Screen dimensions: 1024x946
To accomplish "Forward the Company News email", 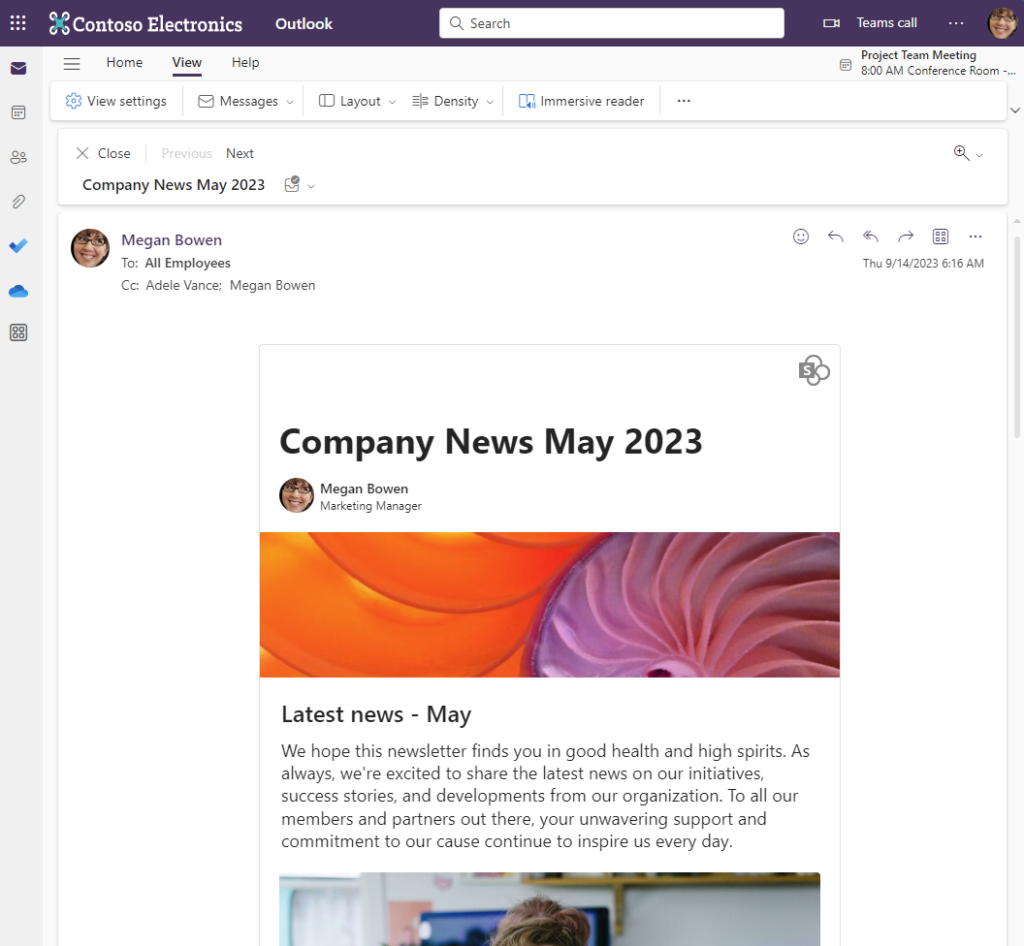I will point(905,236).
